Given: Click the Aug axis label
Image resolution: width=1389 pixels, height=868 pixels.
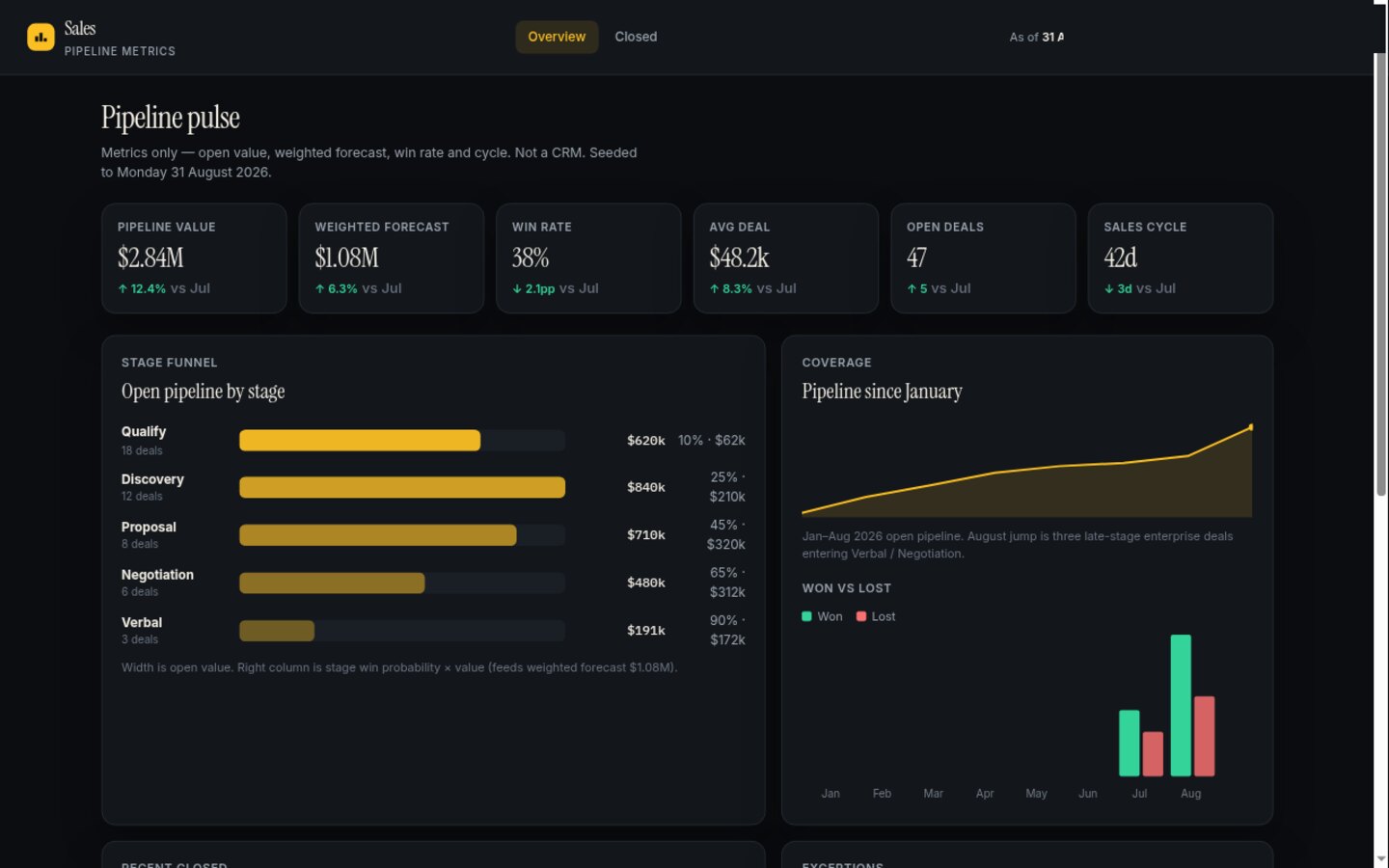Looking at the screenshot, I should tap(1191, 794).
